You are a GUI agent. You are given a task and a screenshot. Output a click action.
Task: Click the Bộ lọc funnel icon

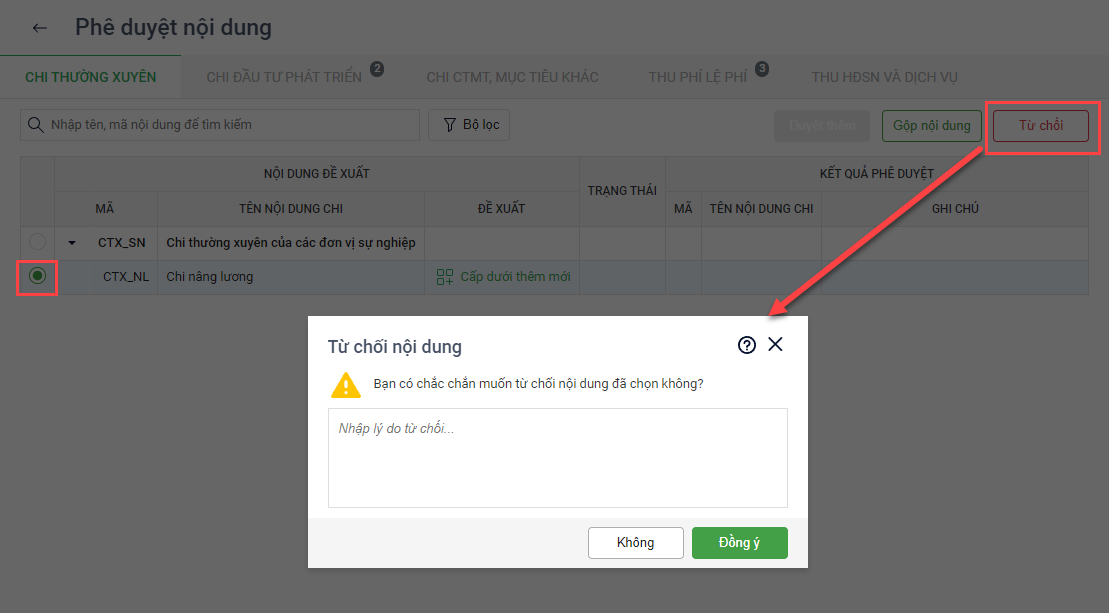click(449, 125)
